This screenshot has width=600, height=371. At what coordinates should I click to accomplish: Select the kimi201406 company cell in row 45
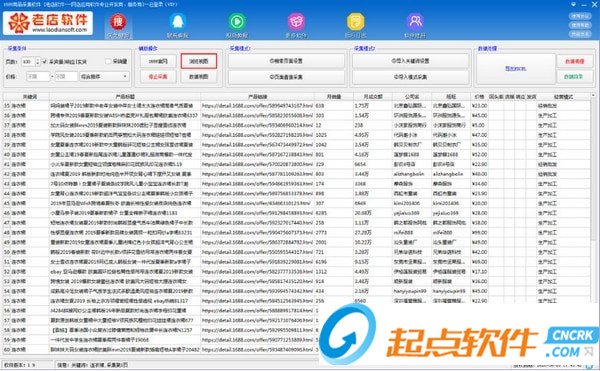coord(412,203)
